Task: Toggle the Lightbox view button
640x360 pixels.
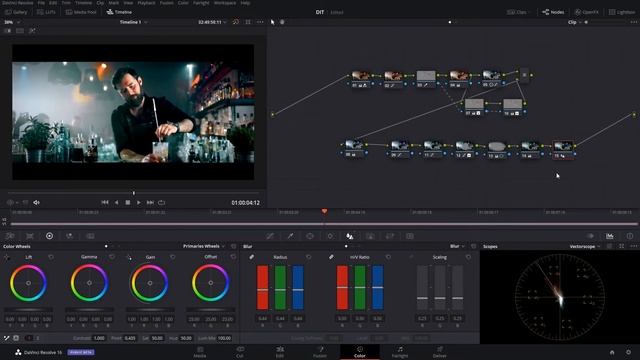Action: 622,12
